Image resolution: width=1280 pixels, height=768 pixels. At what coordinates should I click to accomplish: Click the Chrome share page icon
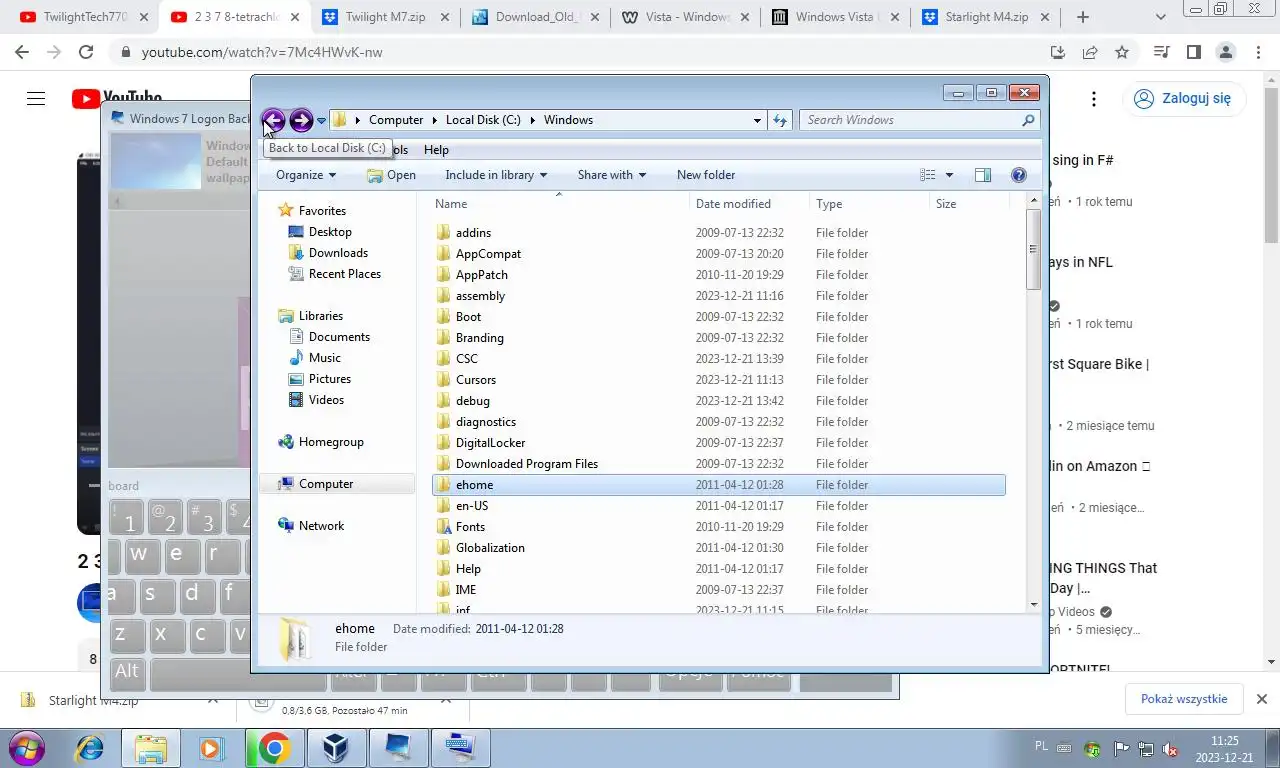click(1090, 52)
